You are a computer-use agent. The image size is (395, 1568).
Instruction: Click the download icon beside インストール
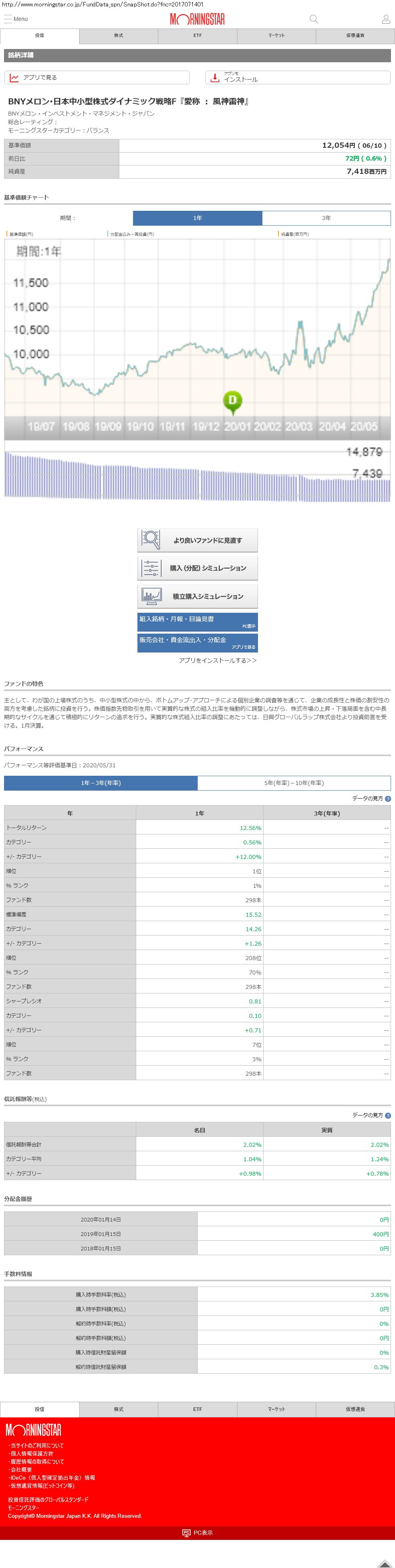coord(215,78)
